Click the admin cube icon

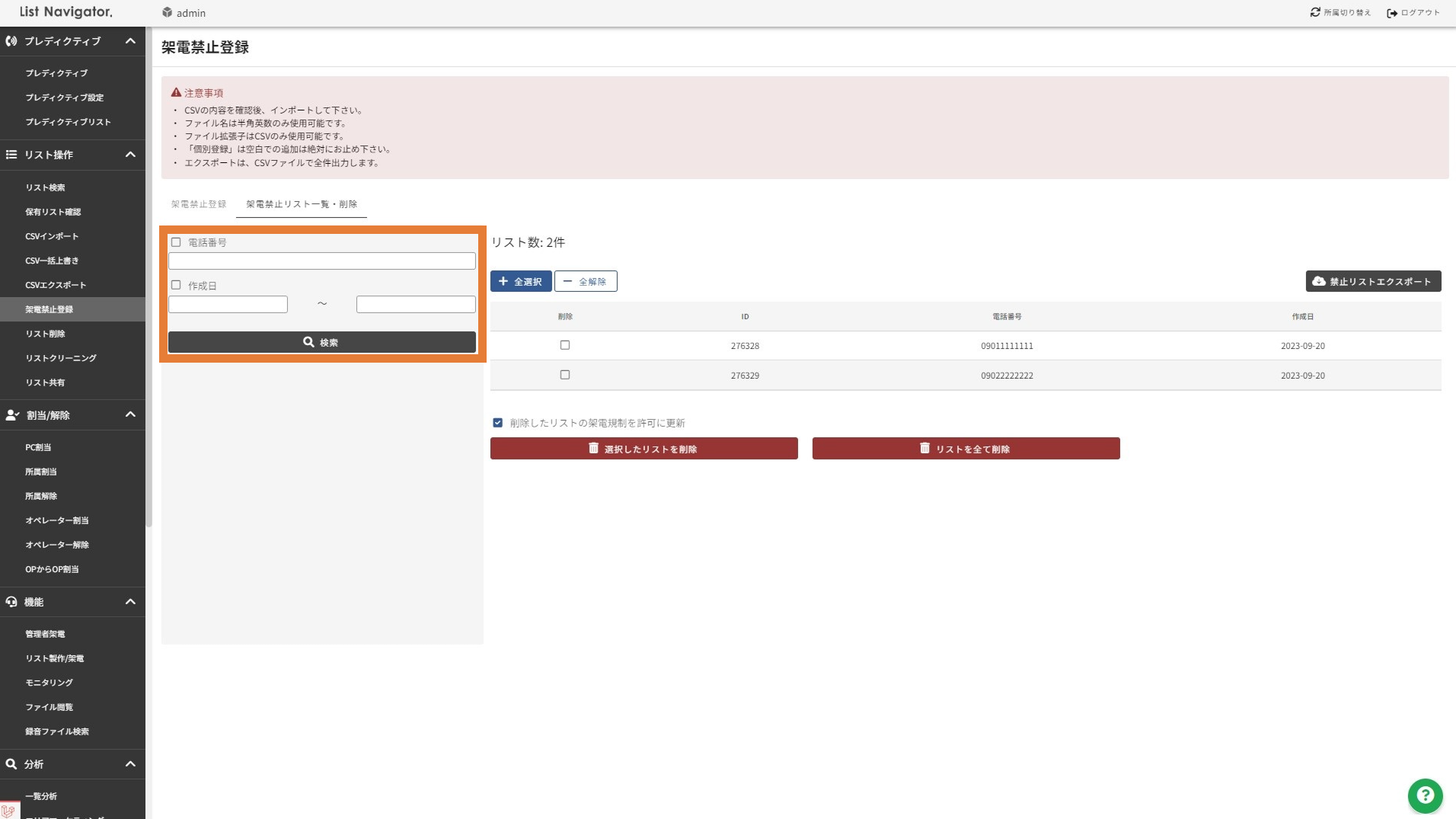coord(167,12)
